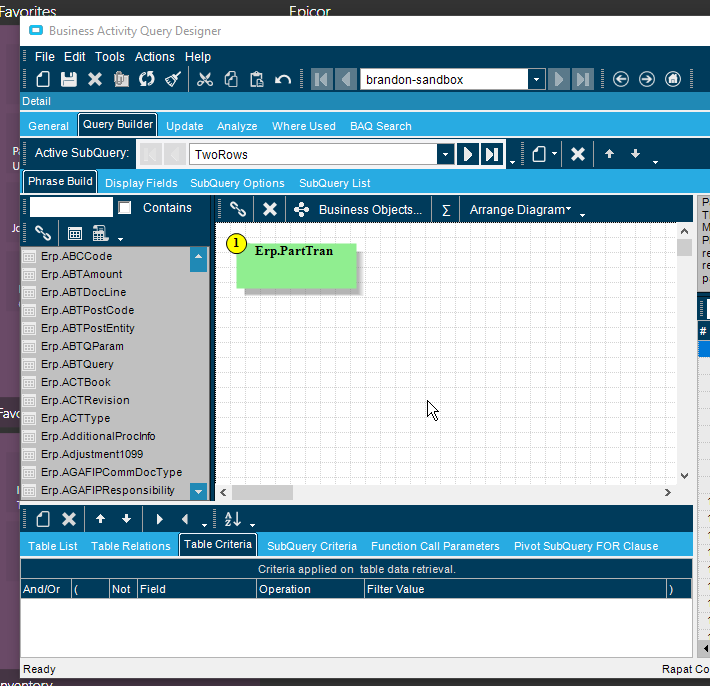710x686 pixels.
Task: Click the table search input field
Action: coord(71,207)
